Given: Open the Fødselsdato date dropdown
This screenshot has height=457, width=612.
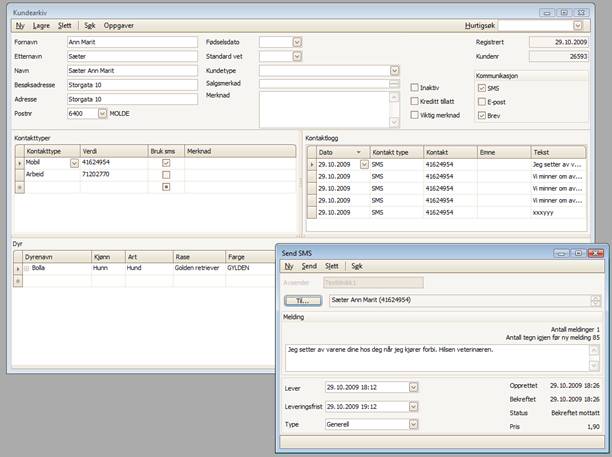Looking at the screenshot, I should pyautogui.click(x=297, y=42).
